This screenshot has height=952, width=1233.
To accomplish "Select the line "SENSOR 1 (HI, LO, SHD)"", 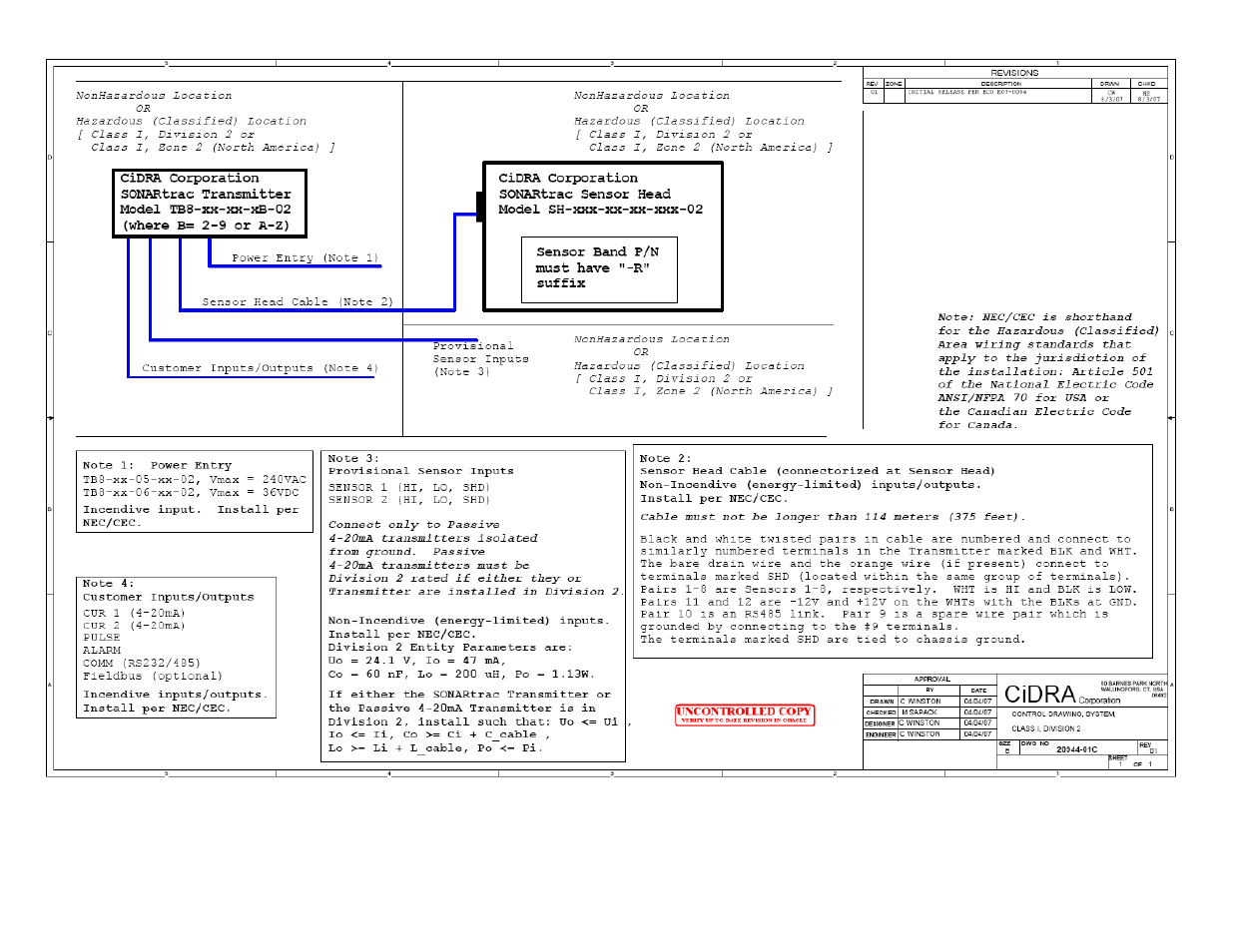I will point(409,488).
